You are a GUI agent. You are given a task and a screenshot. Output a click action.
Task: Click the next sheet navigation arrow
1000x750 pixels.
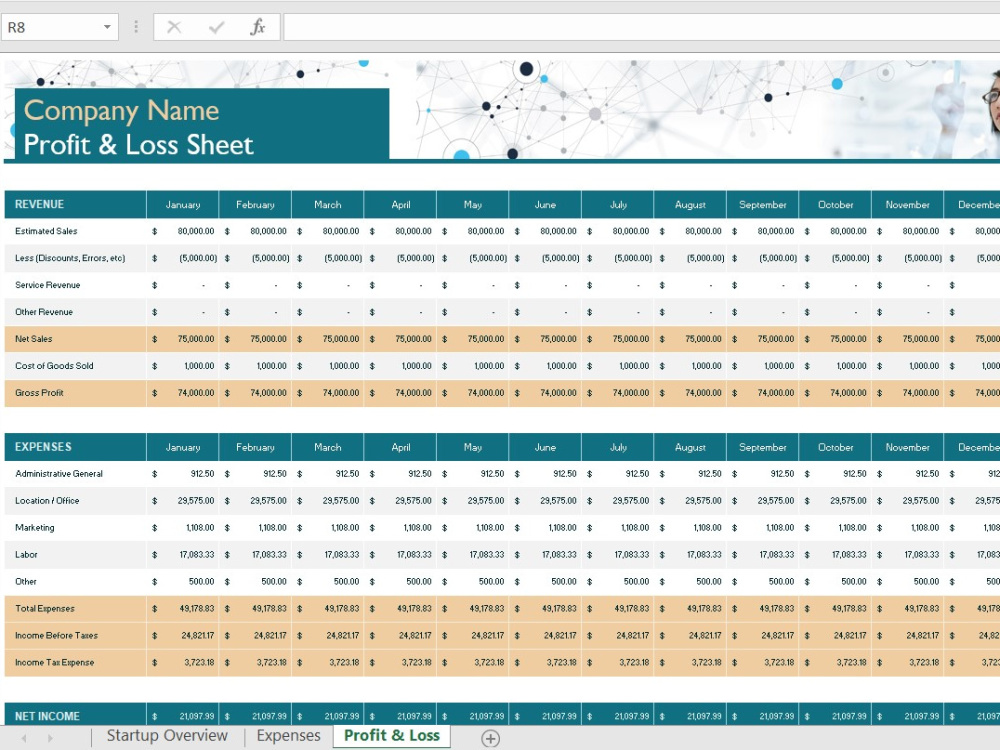click(x=50, y=738)
